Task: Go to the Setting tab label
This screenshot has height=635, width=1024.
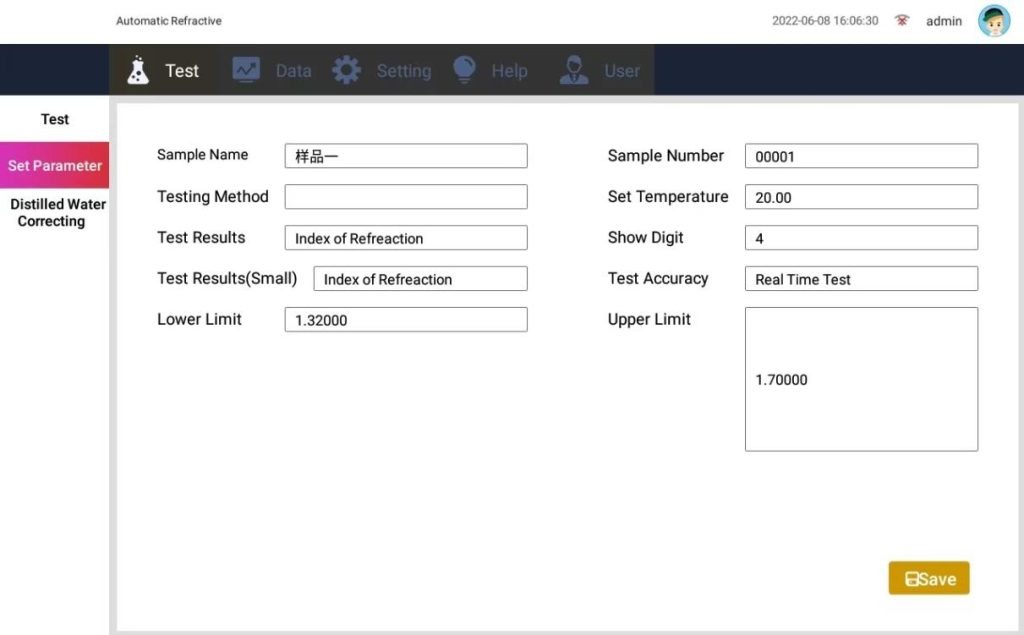Action: tap(404, 71)
